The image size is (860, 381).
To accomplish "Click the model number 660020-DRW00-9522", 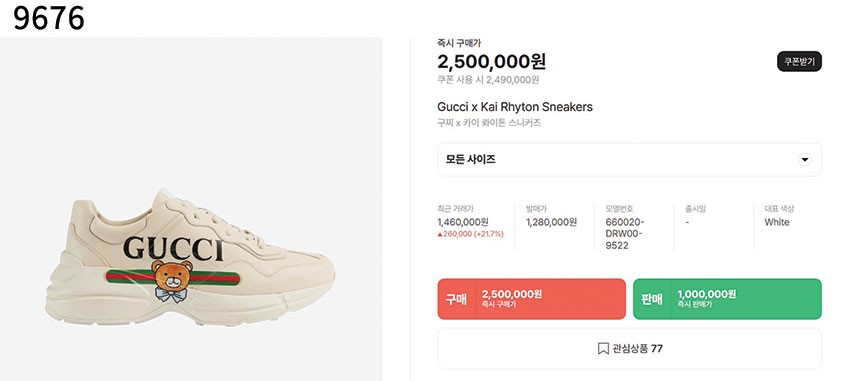I will [625, 234].
